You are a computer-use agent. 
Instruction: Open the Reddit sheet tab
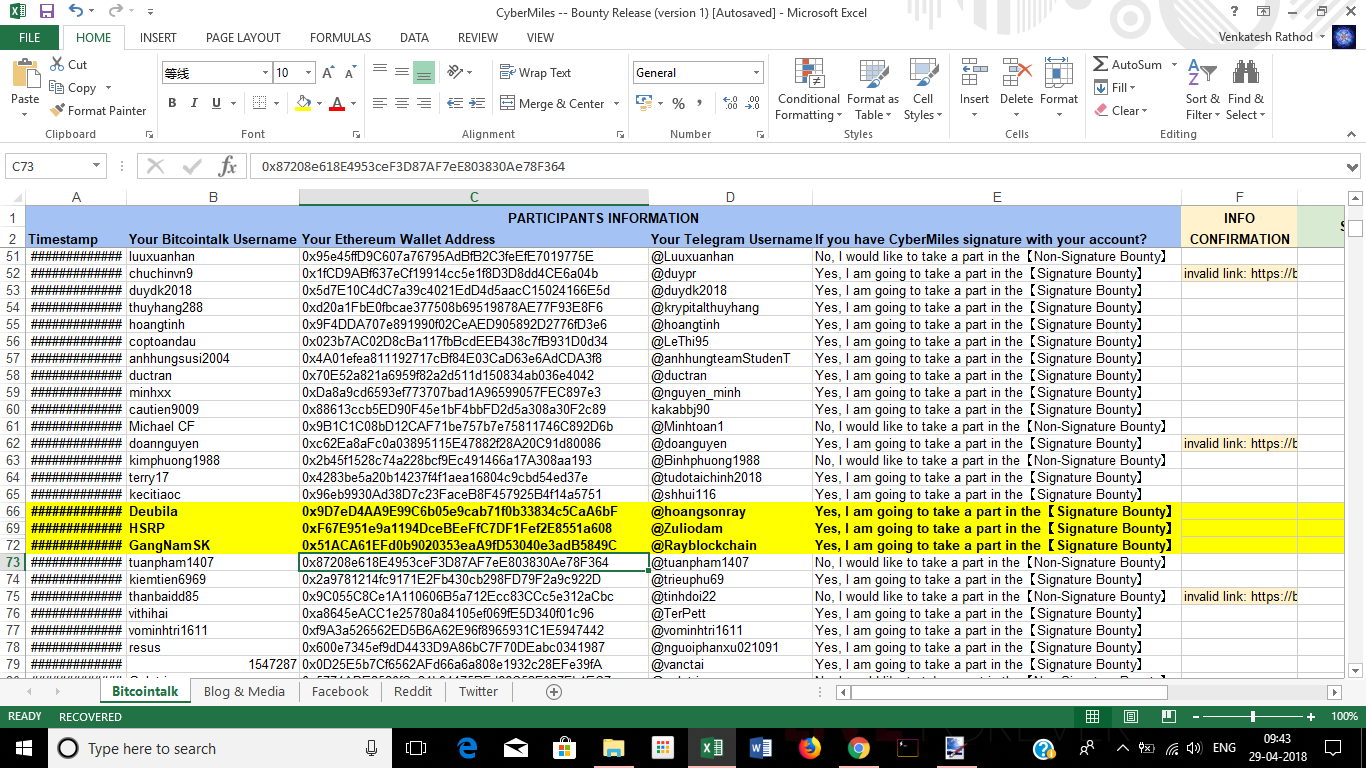click(413, 692)
